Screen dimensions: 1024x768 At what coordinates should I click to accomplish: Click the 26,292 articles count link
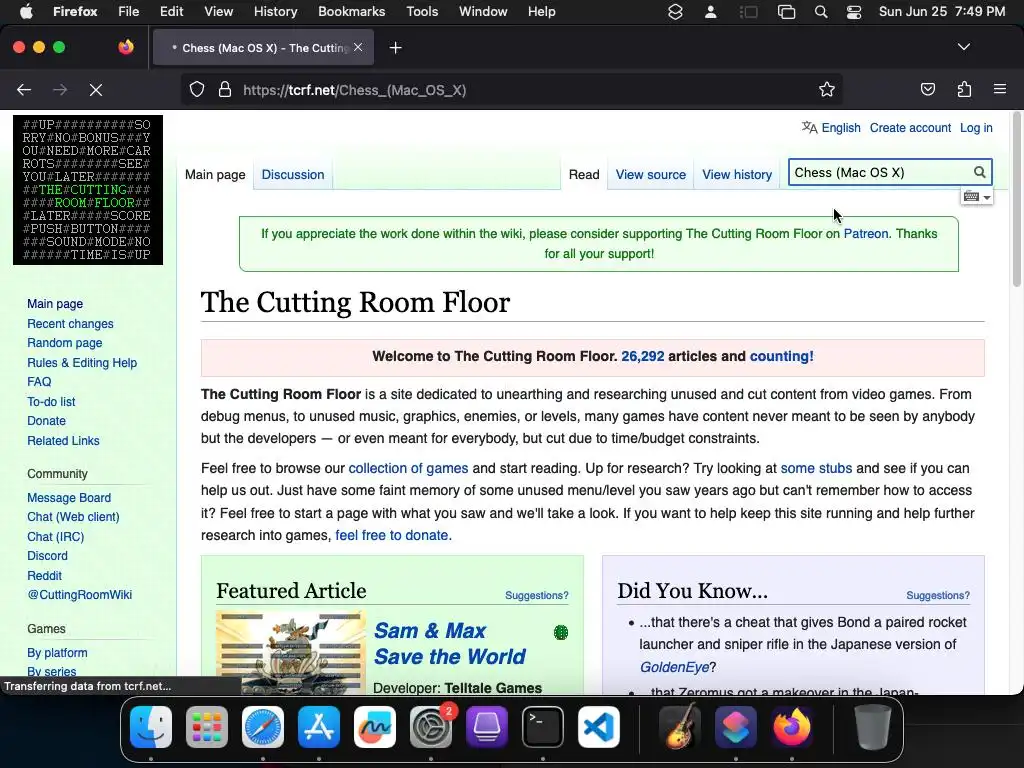click(x=643, y=357)
